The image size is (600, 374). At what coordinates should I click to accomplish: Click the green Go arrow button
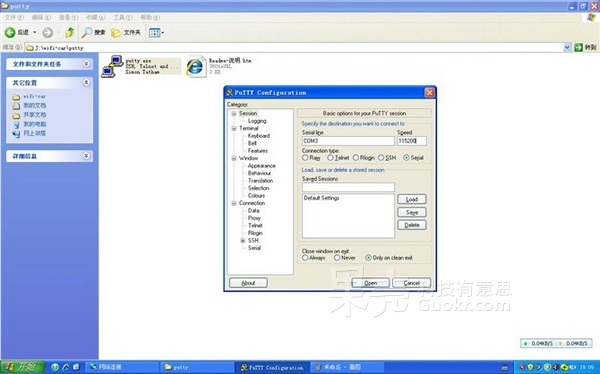(x=578, y=47)
